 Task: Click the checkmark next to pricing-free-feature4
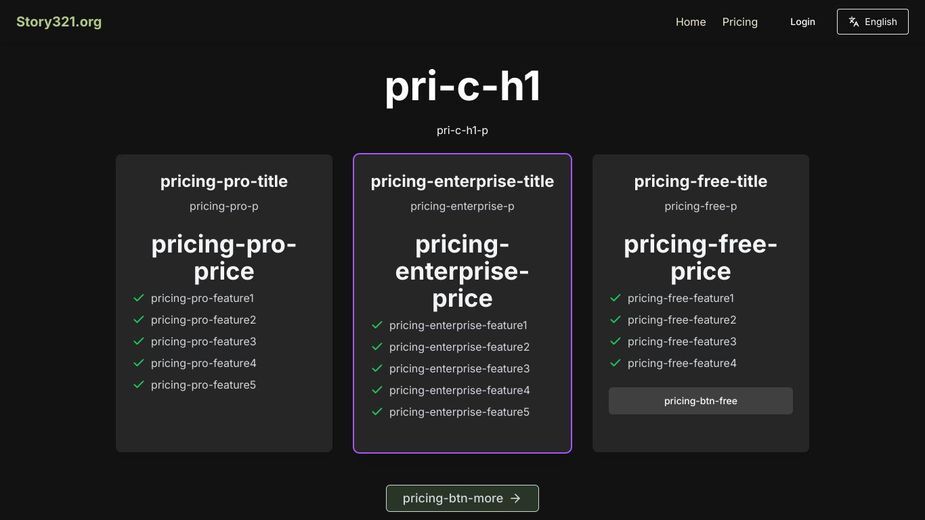tap(615, 363)
